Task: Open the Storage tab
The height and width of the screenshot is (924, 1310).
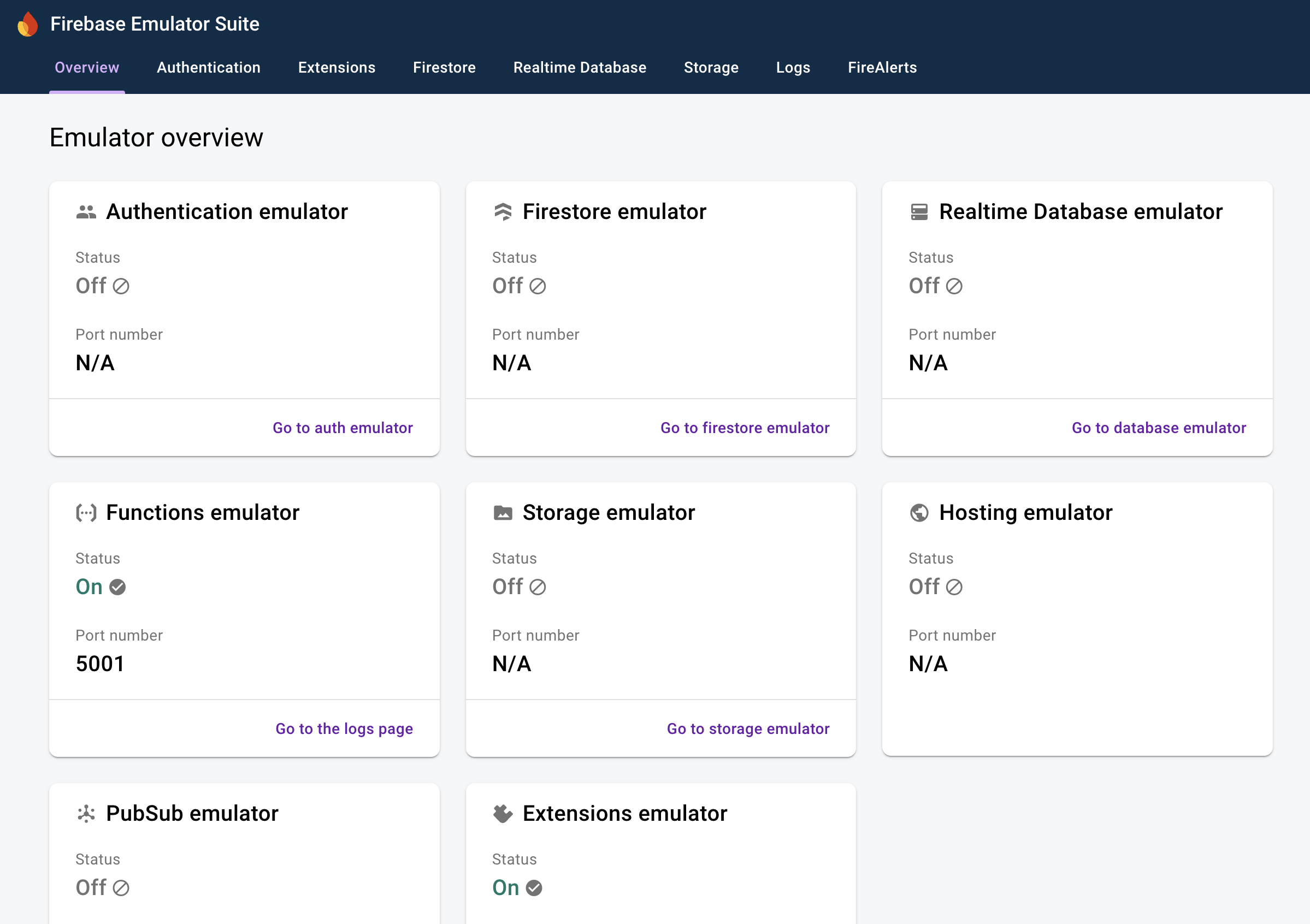Action: 711,67
